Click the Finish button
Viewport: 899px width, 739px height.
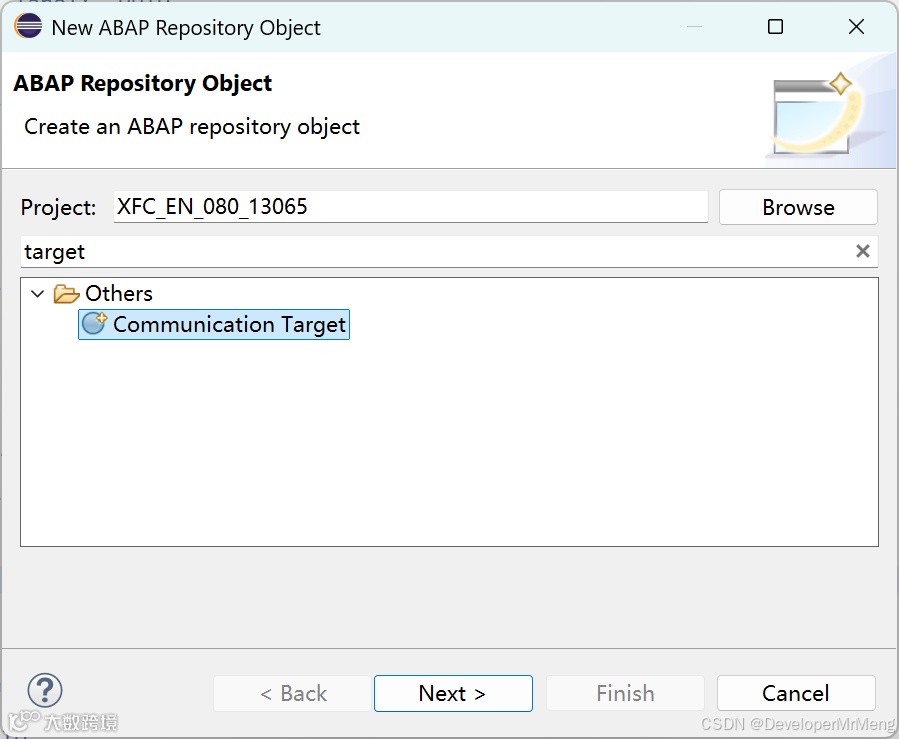click(x=625, y=693)
